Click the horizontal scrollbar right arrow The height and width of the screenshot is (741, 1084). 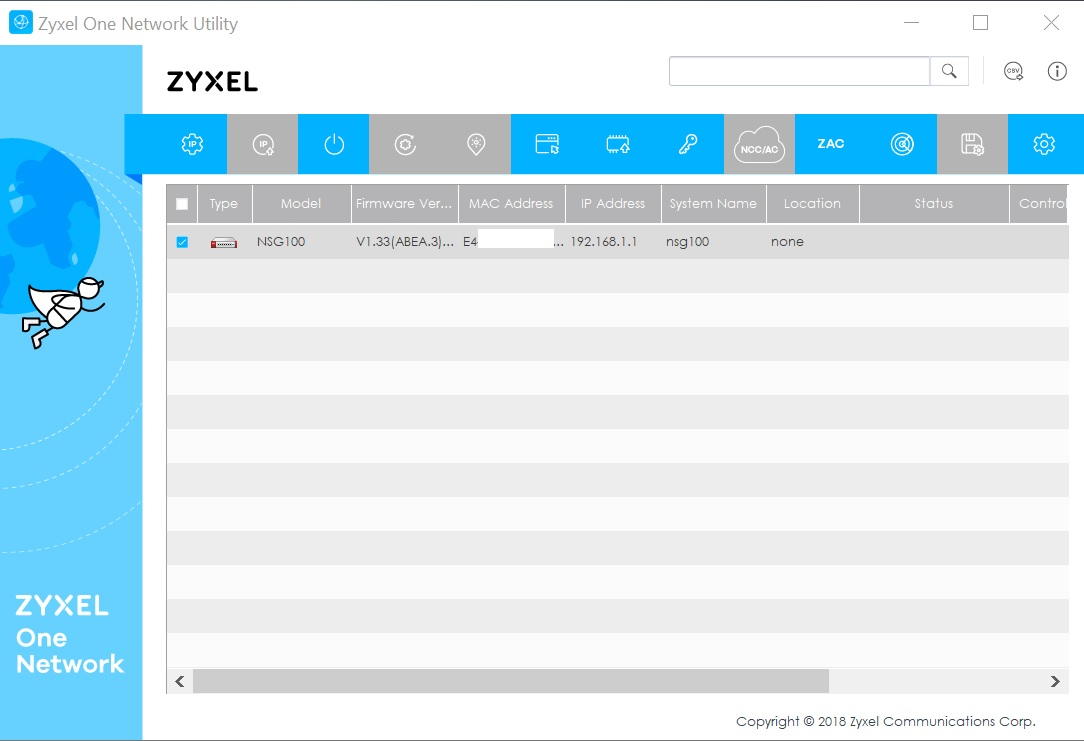(x=1055, y=682)
